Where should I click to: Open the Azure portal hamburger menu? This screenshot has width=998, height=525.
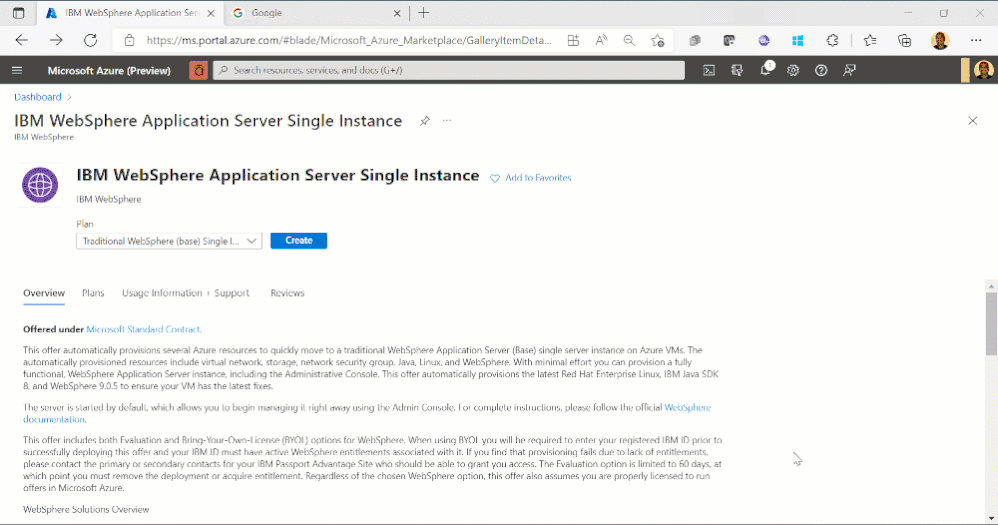point(17,71)
